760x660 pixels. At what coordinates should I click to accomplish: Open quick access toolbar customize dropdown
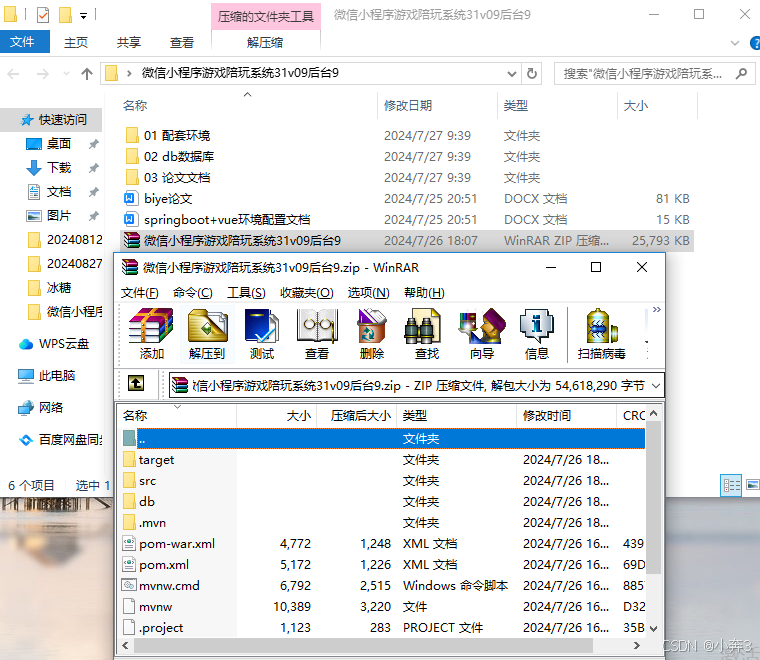[83, 16]
